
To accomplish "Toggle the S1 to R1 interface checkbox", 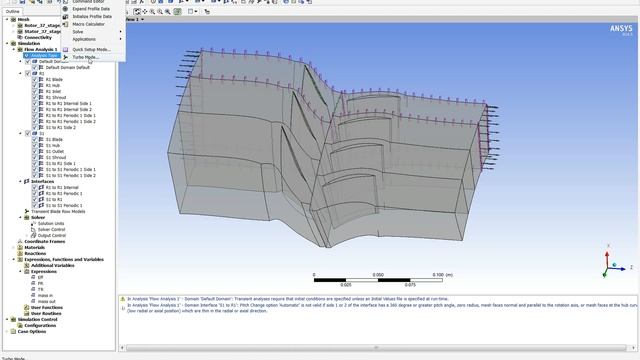I will pos(35,199).
